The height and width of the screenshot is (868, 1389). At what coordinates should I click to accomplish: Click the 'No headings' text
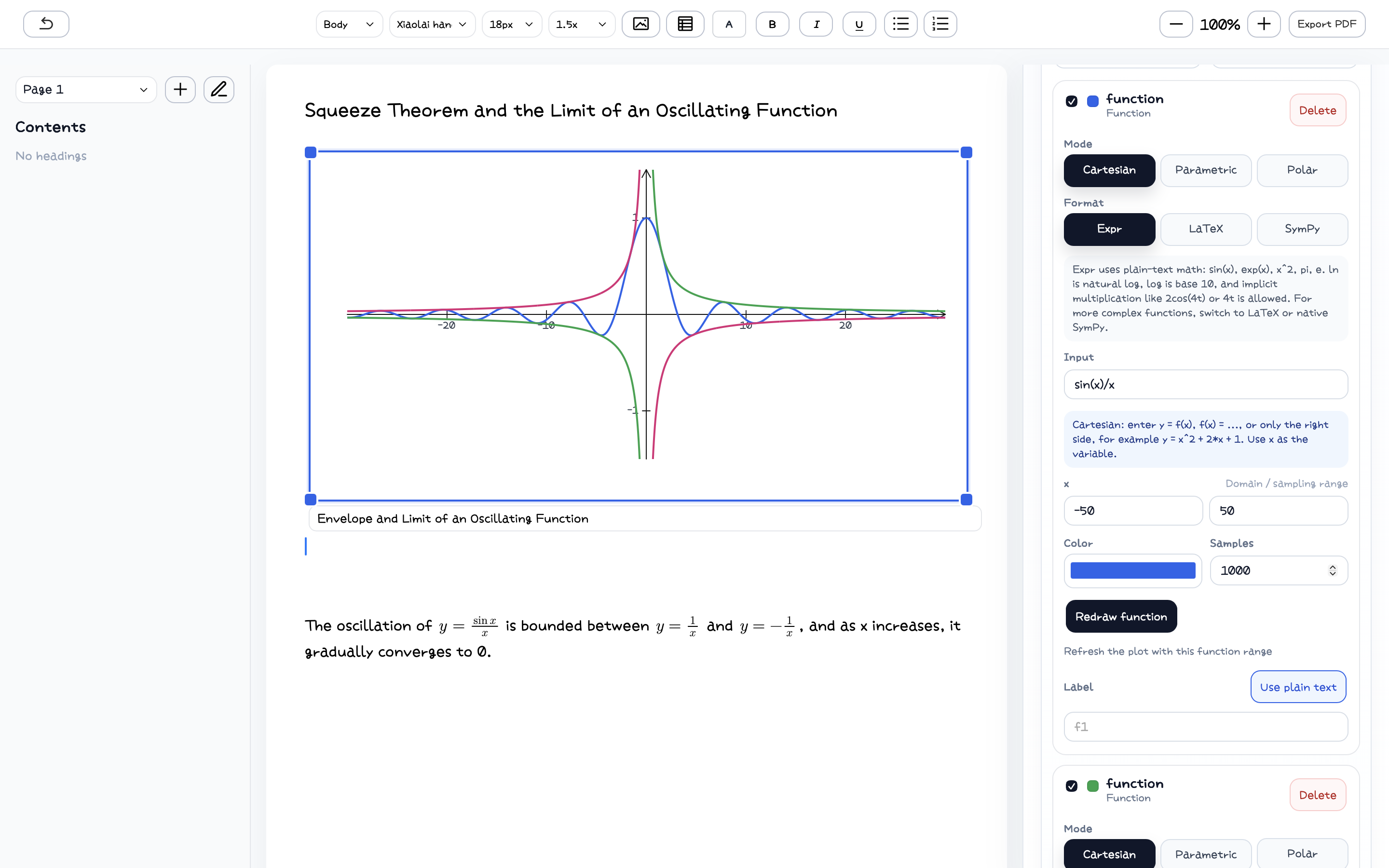coord(51,156)
